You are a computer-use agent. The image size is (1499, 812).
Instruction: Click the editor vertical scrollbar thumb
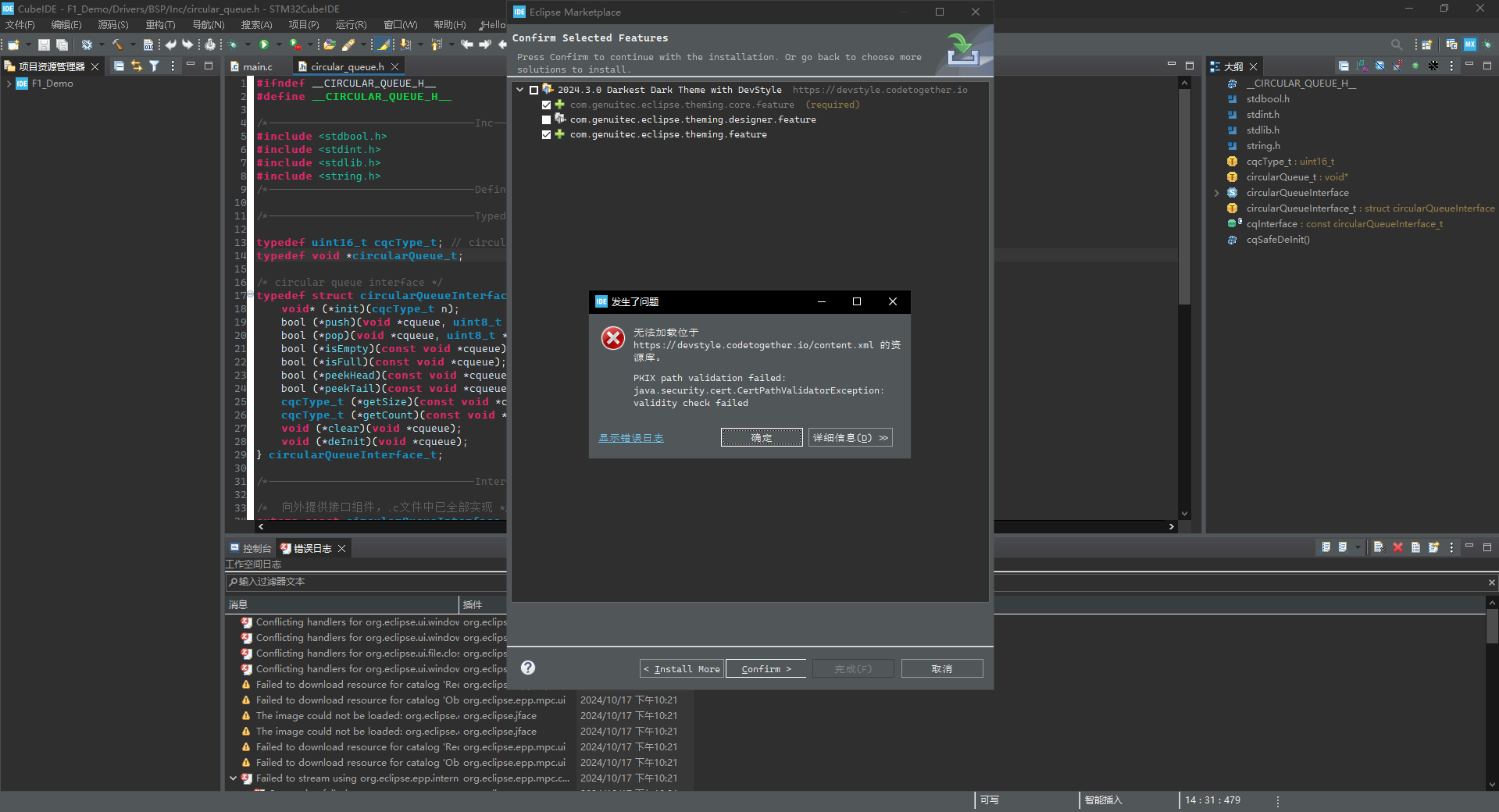pos(1184,195)
